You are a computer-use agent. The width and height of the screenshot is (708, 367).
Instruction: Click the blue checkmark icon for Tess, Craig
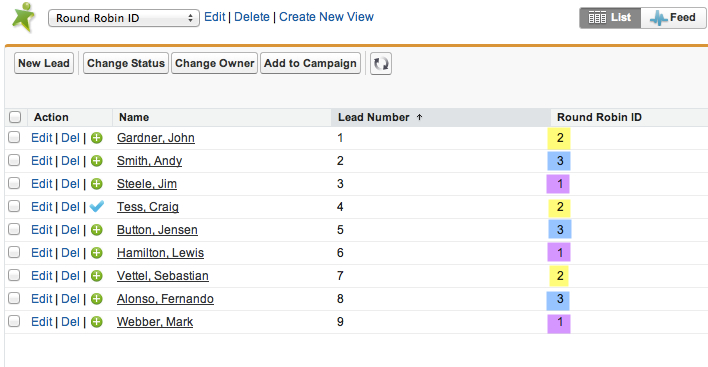(97, 206)
